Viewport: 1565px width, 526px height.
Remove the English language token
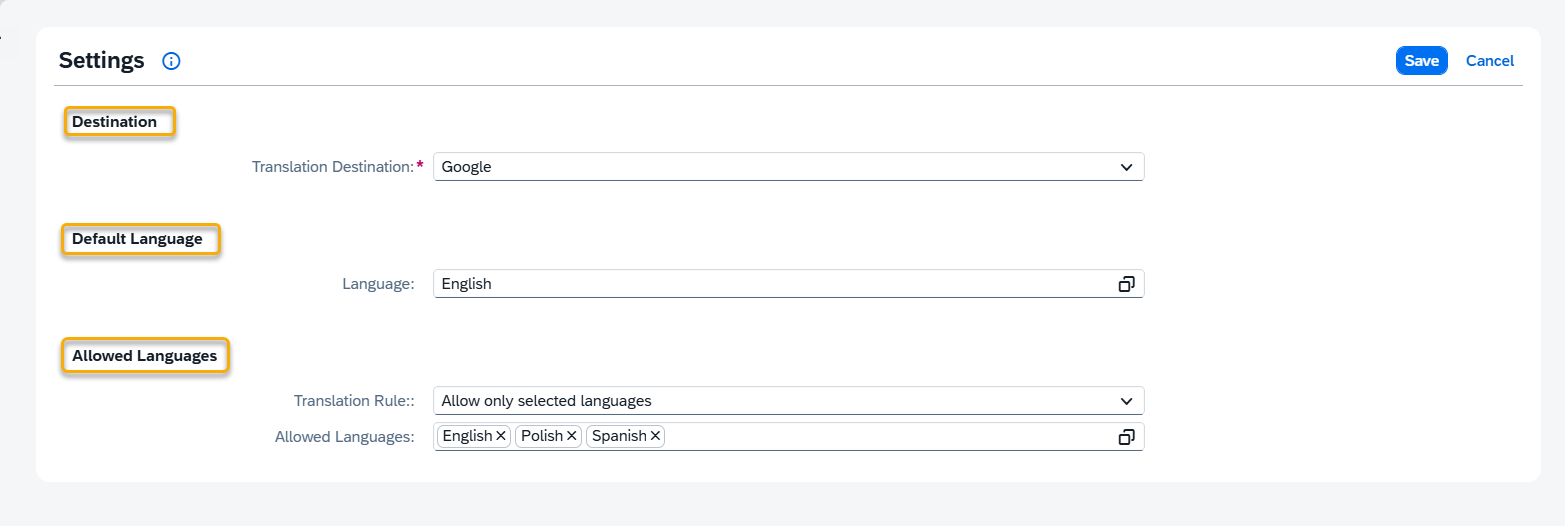click(501, 436)
